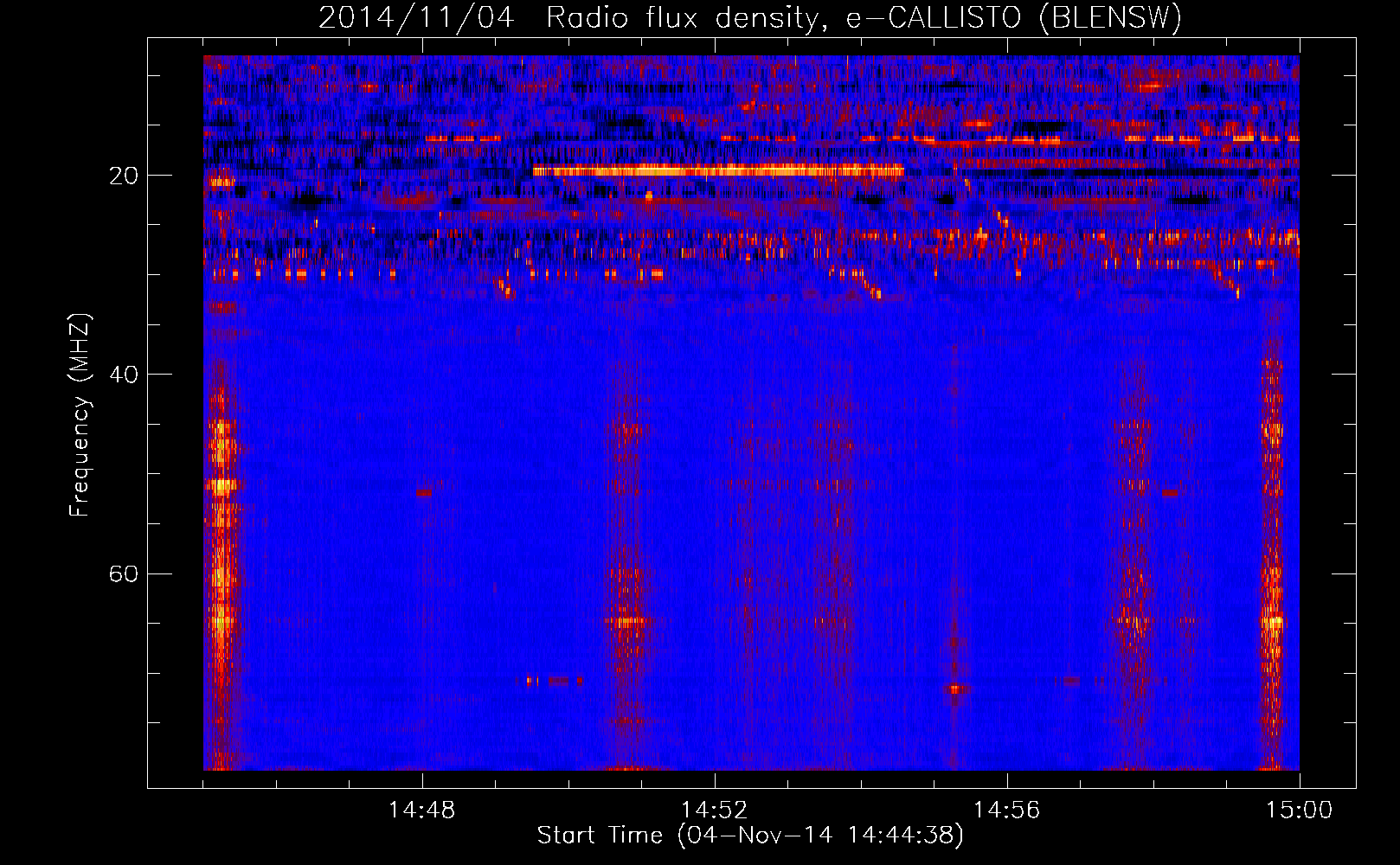
Task: Click the 'Start Time (04-Nov-14 14:44:38)' axis label
Action: point(750,836)
